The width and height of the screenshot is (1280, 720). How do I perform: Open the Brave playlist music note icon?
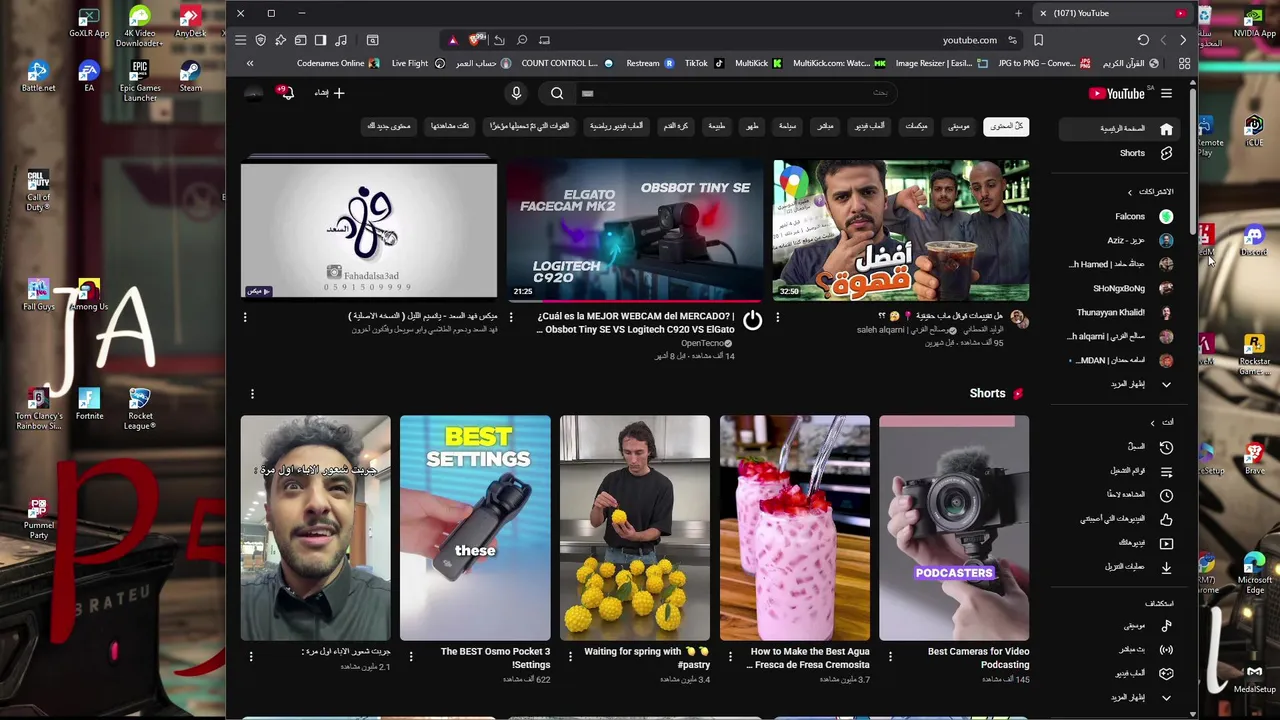pos(341,40)
